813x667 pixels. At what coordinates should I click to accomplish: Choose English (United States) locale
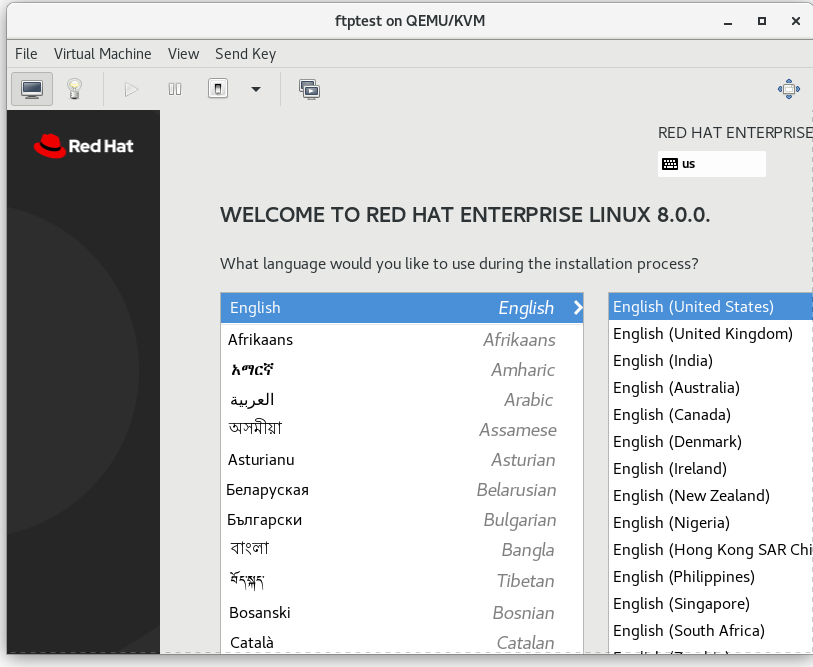710,307
